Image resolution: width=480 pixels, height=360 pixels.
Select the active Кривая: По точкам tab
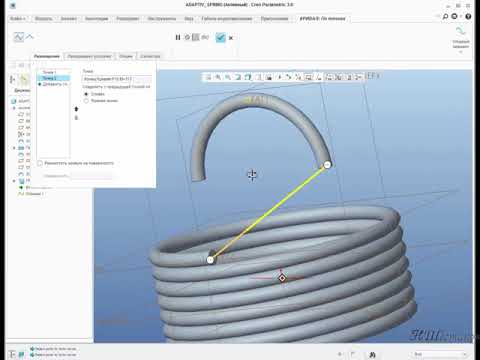pyautogui.click(x=323, y=19)
